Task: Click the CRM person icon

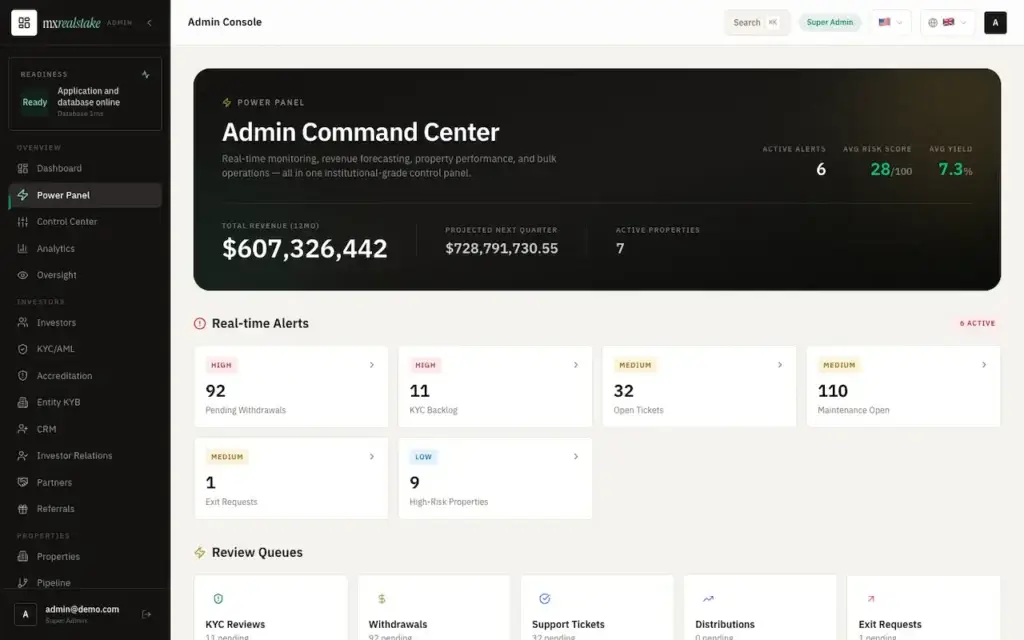Action: coord(23,429)
